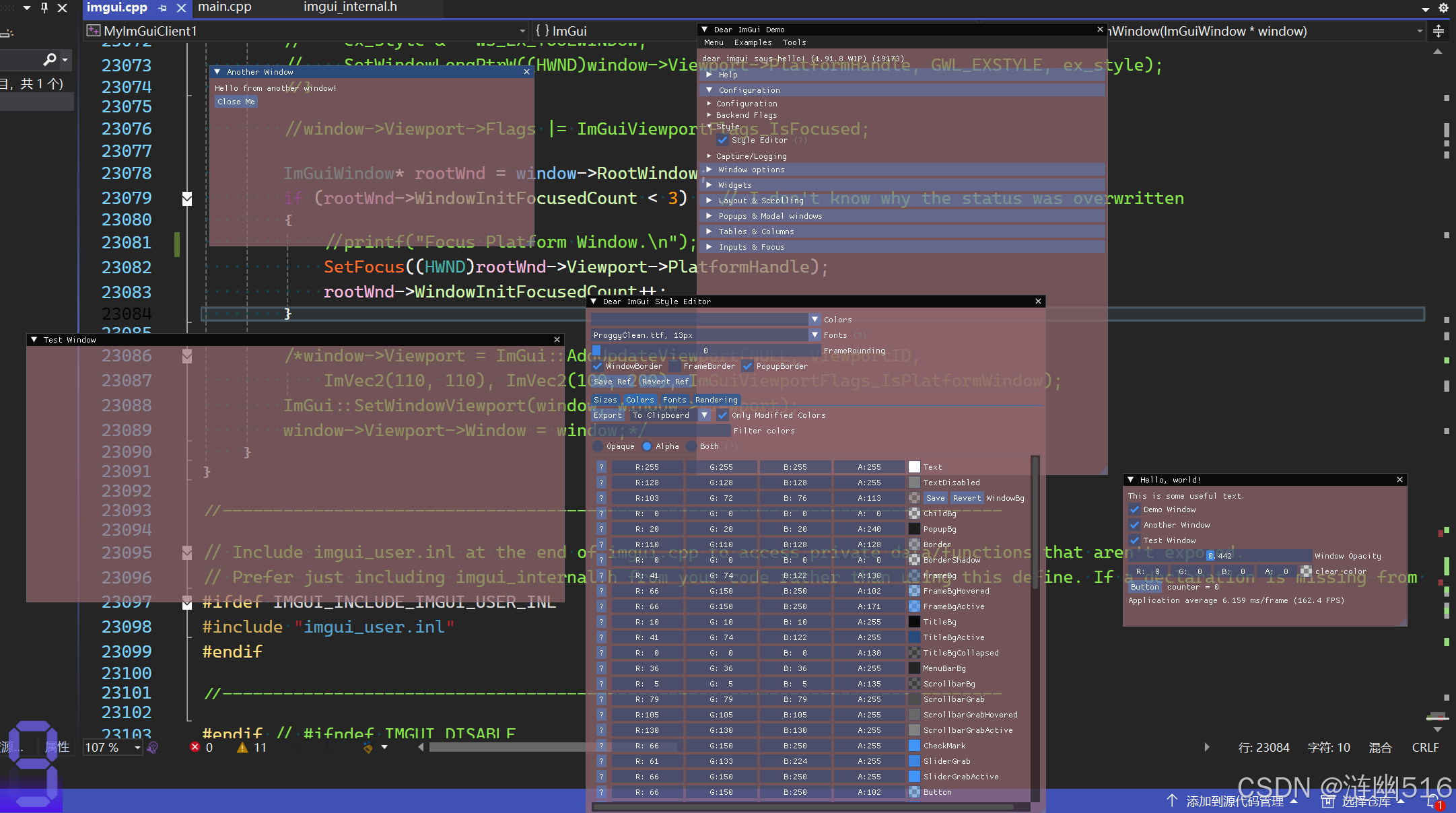Click the search magnifier in left panel
This screenshot has width=1456, height=813.
(x=49, y=60)
